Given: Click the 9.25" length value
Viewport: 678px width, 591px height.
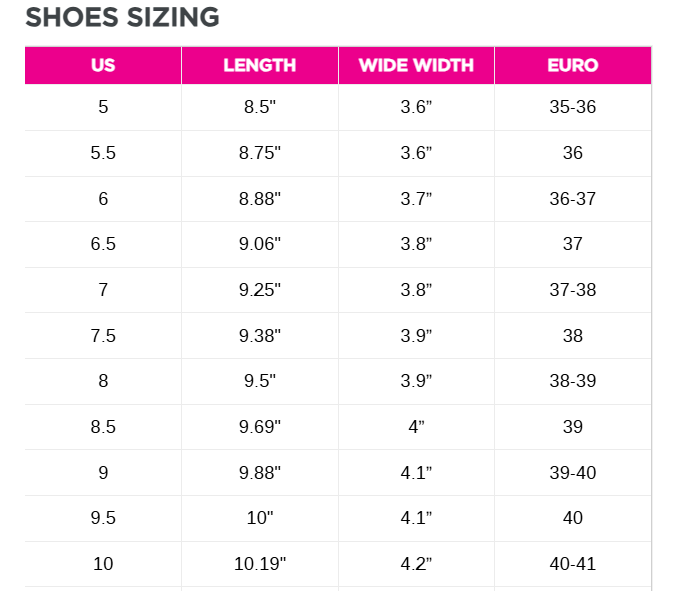Looking at the screenshot, I should 260,290.
